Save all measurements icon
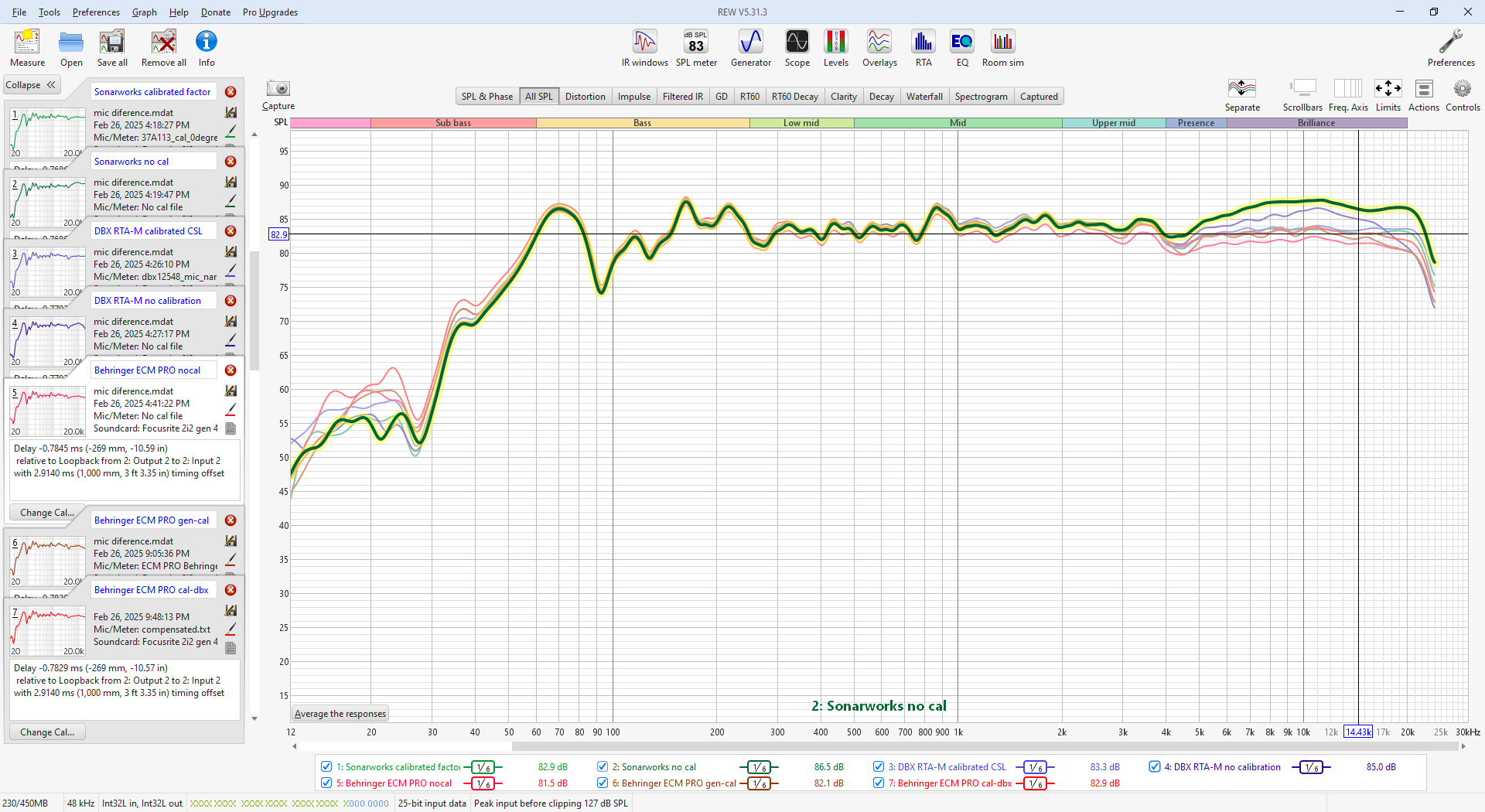The image size is (1485, 812). point(112,48)
